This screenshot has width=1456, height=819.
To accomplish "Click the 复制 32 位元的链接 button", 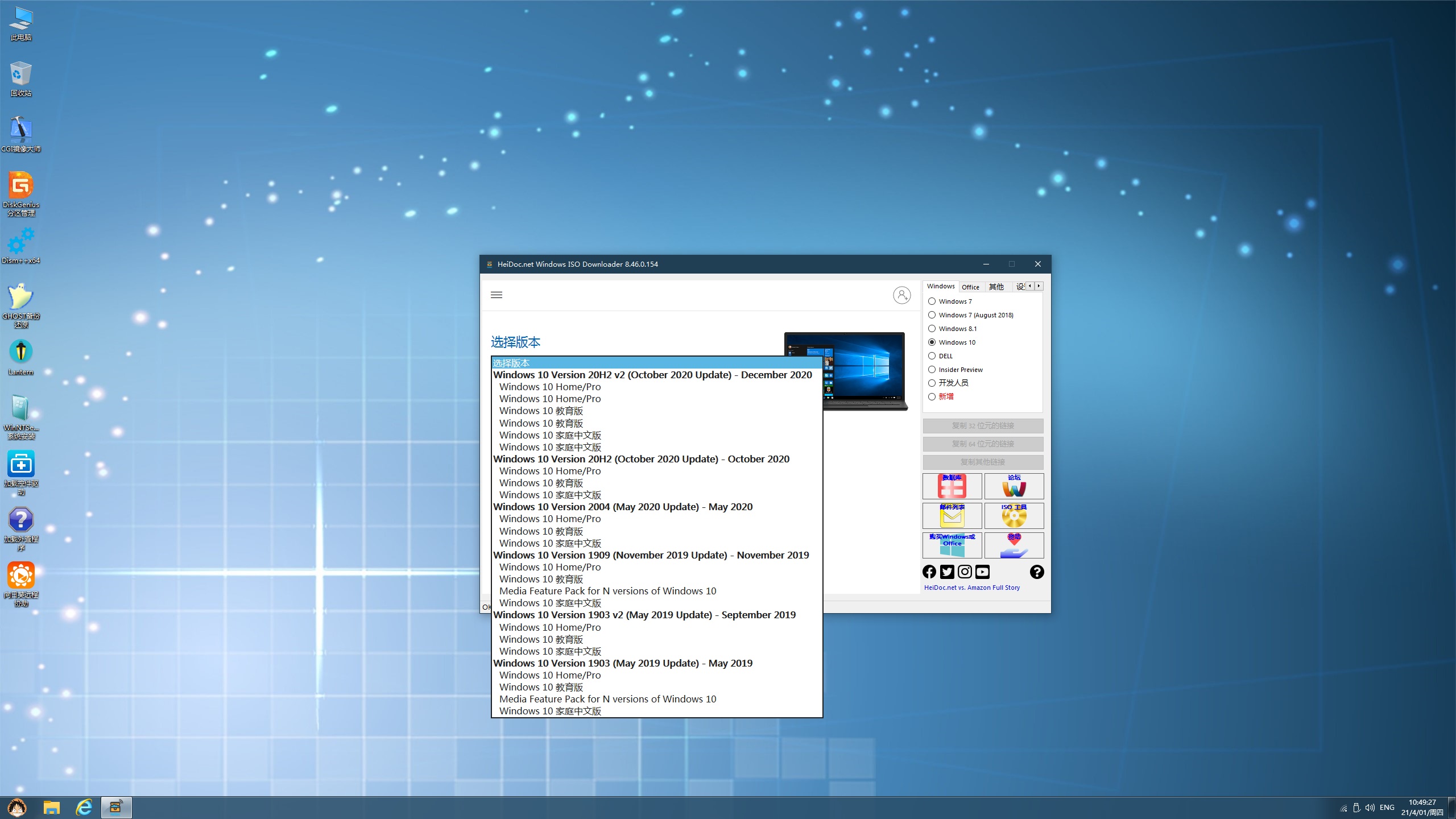I will tap(983, 425).
